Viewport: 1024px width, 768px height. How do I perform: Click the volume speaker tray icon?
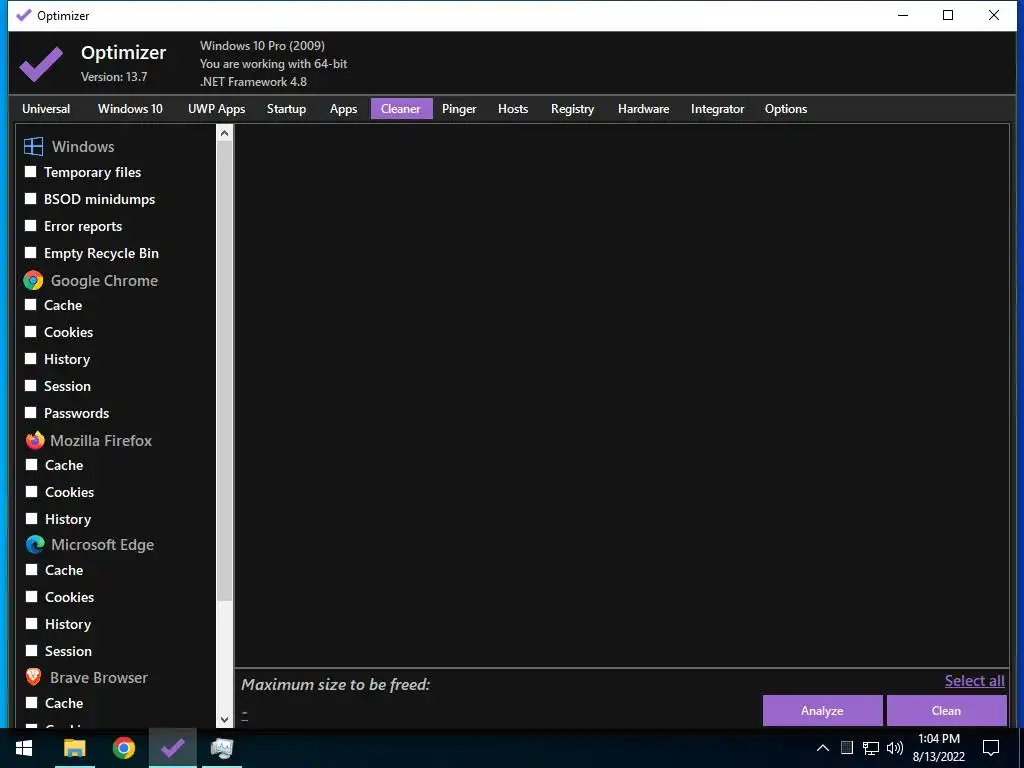[x=895, y=748]
